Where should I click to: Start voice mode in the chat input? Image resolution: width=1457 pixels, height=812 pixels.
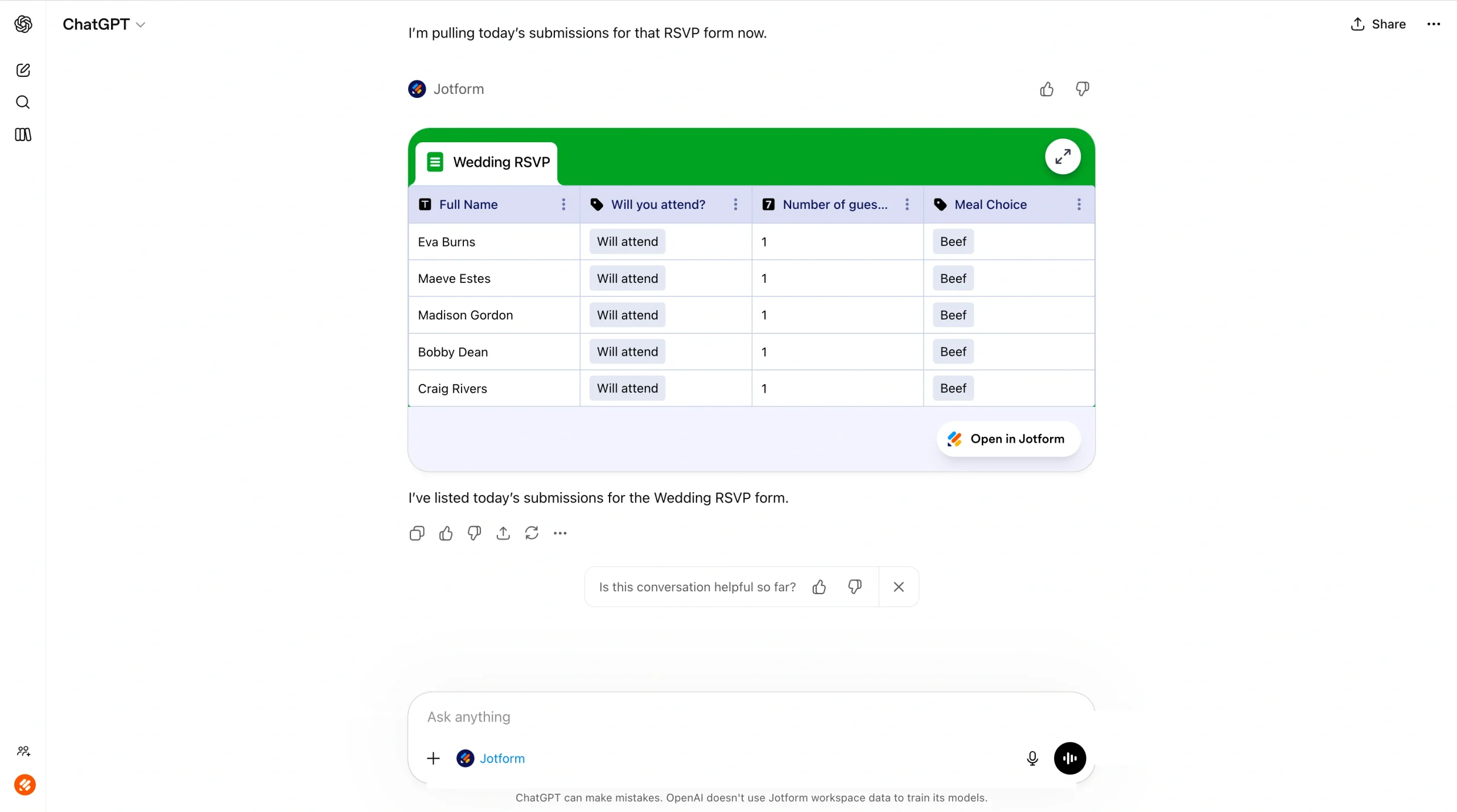coord(1070,758)
